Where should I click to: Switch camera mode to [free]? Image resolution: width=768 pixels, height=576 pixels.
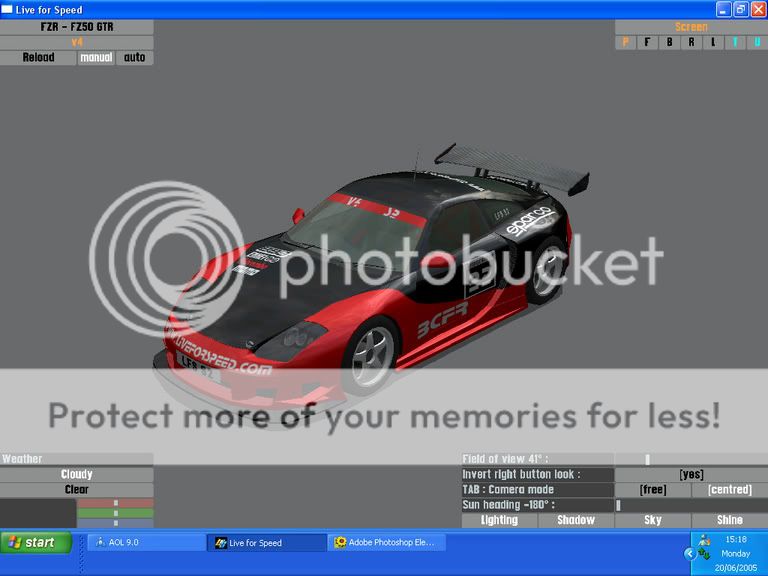coord(653,490)
